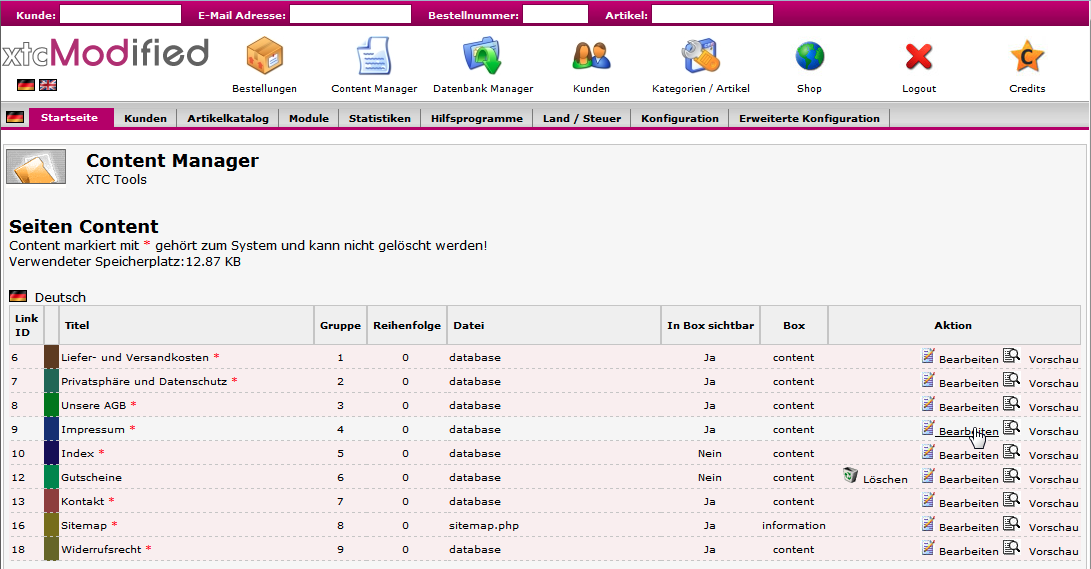Screen dimensions: 1091x569
Task: Open the Hilfsprogramme tab
Action: (477, 118)
